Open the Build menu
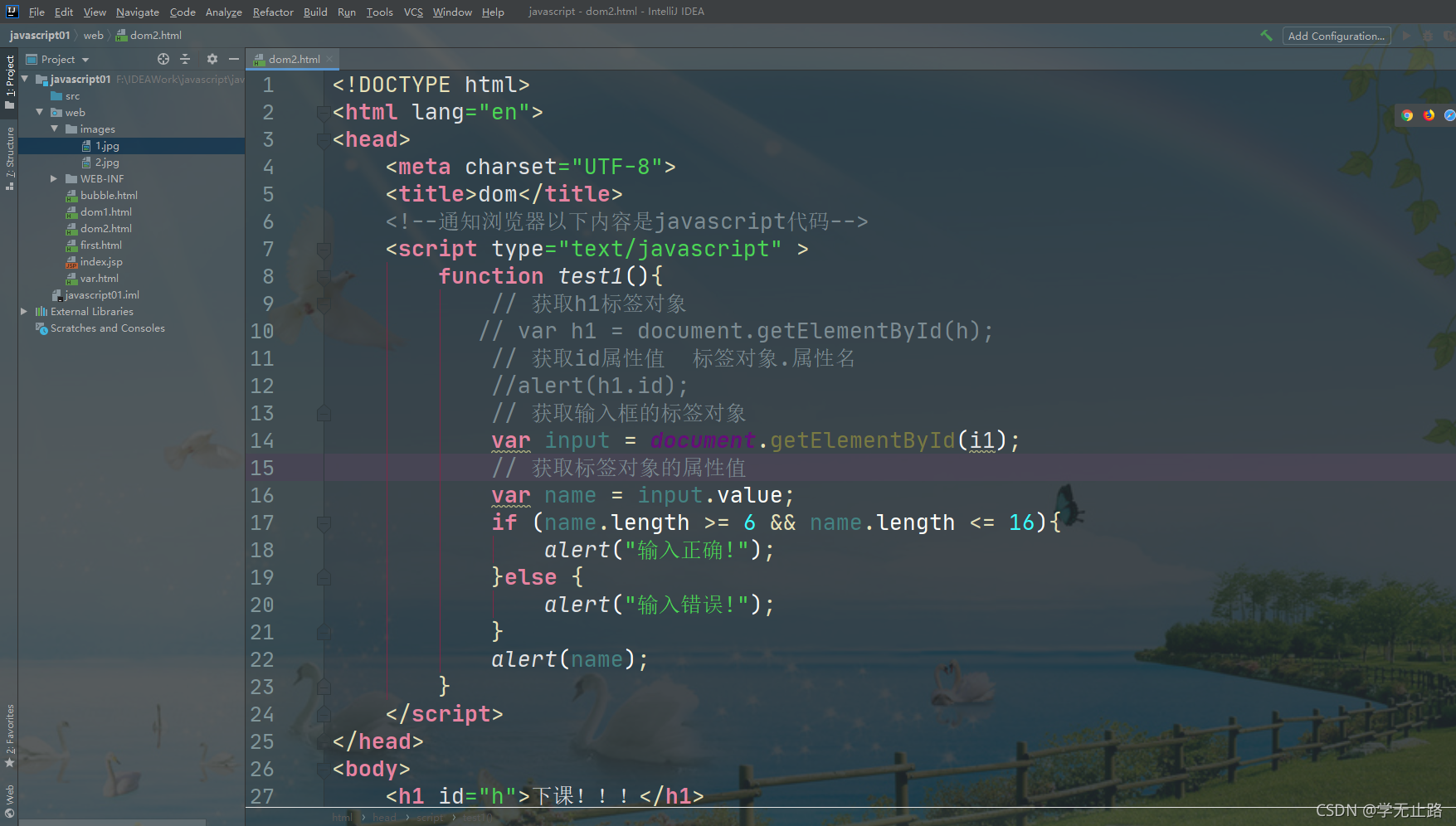Screen dimensions: 1456x826 click(x=315, y=12)
